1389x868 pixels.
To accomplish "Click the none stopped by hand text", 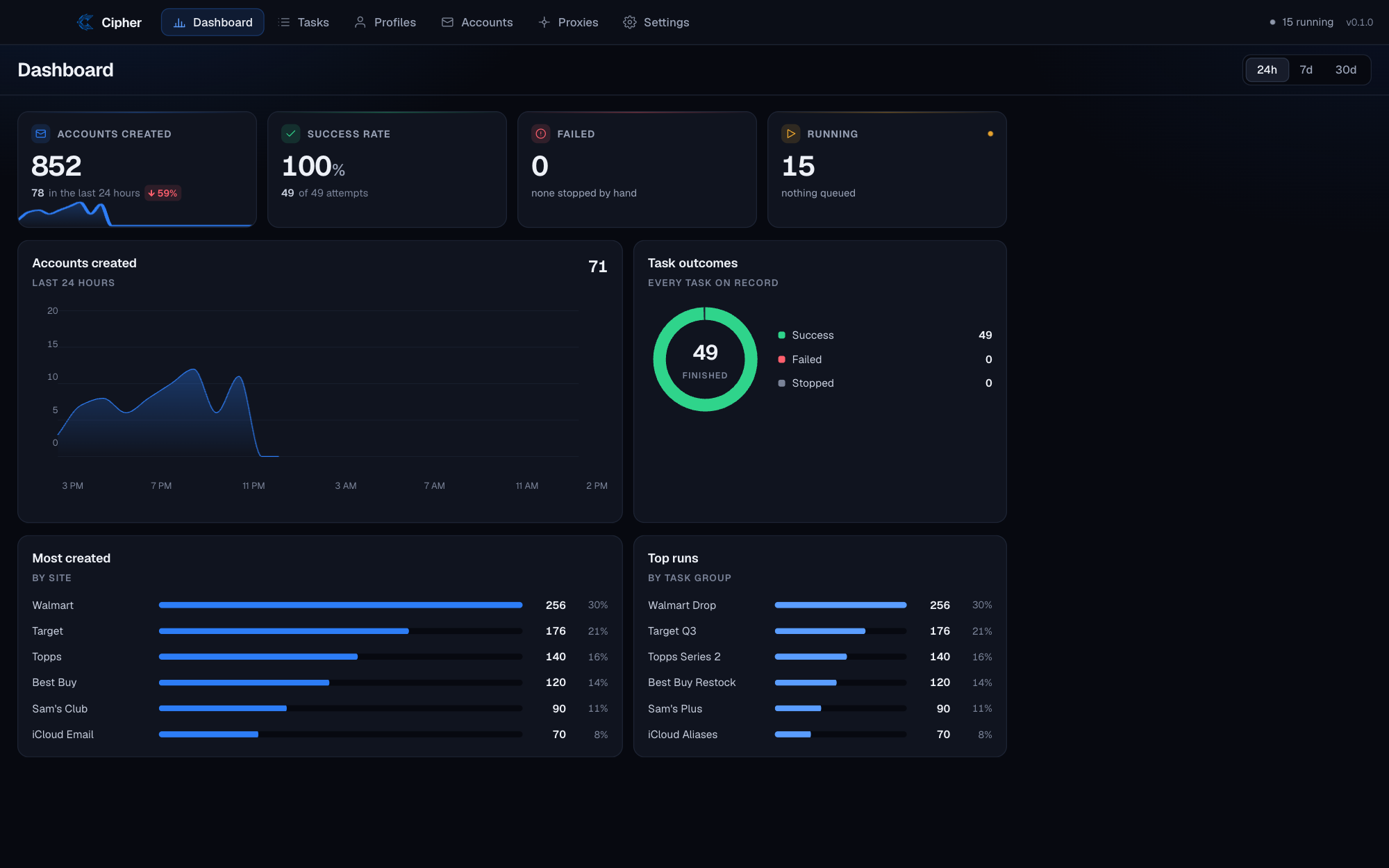I will click(583, 193).
